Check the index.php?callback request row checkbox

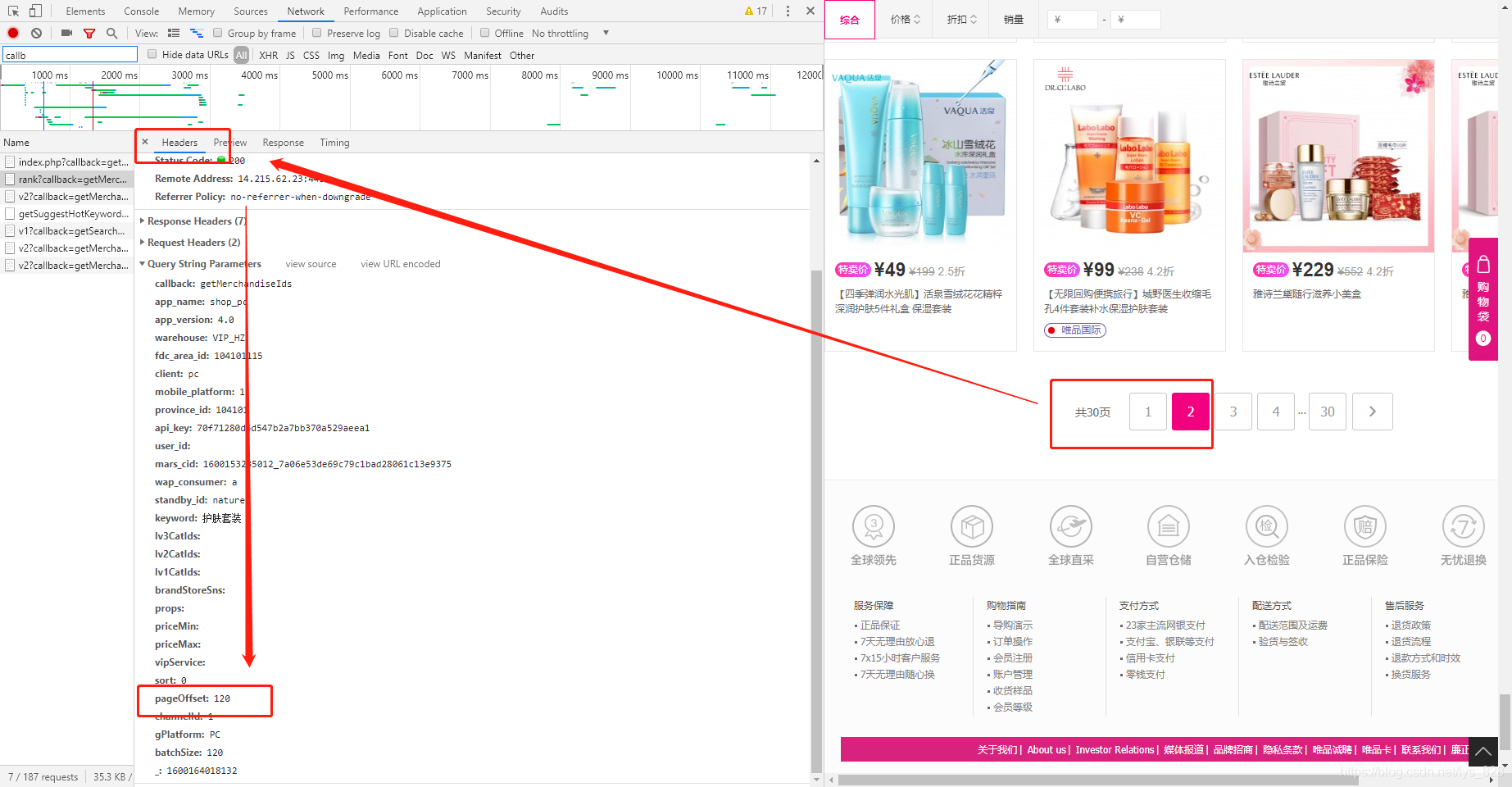click(x=10, y=162)
